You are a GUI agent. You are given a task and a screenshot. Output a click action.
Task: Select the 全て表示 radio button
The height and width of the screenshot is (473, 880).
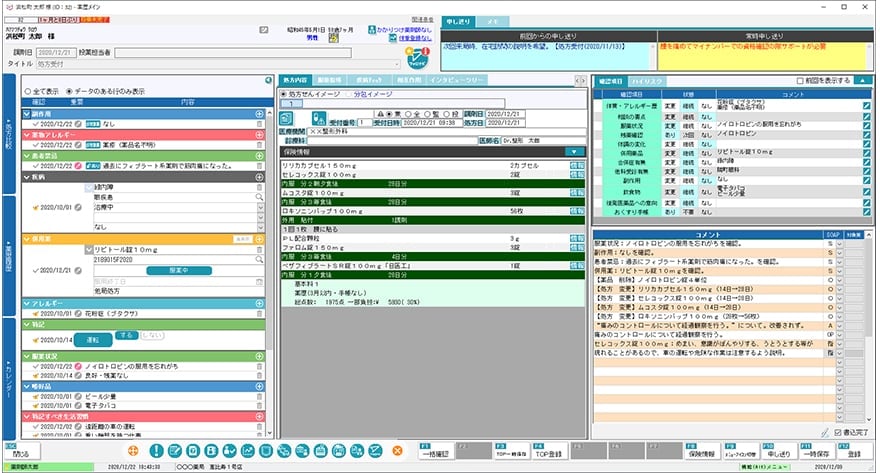pos(27,90)
